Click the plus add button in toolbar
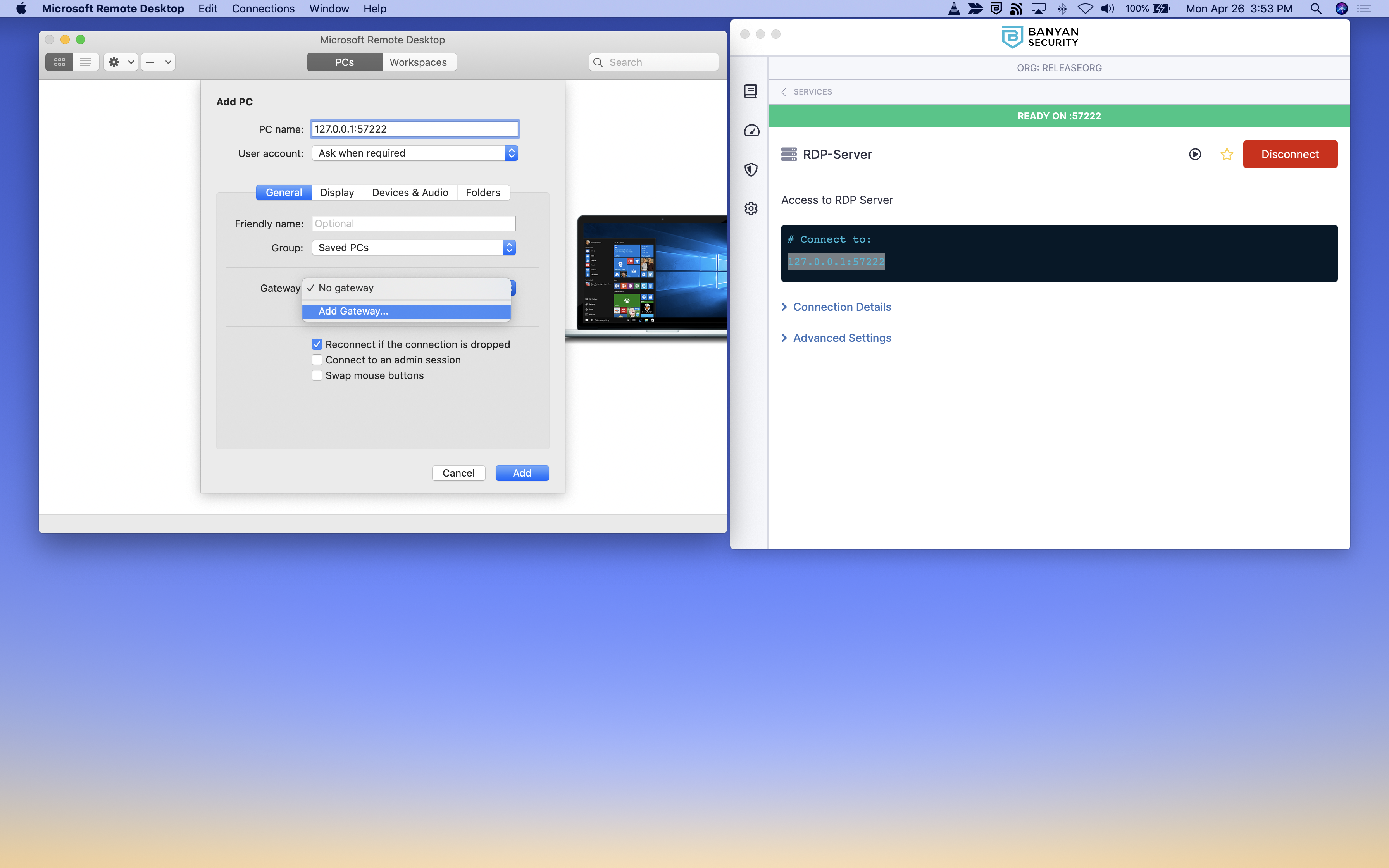 150,62
